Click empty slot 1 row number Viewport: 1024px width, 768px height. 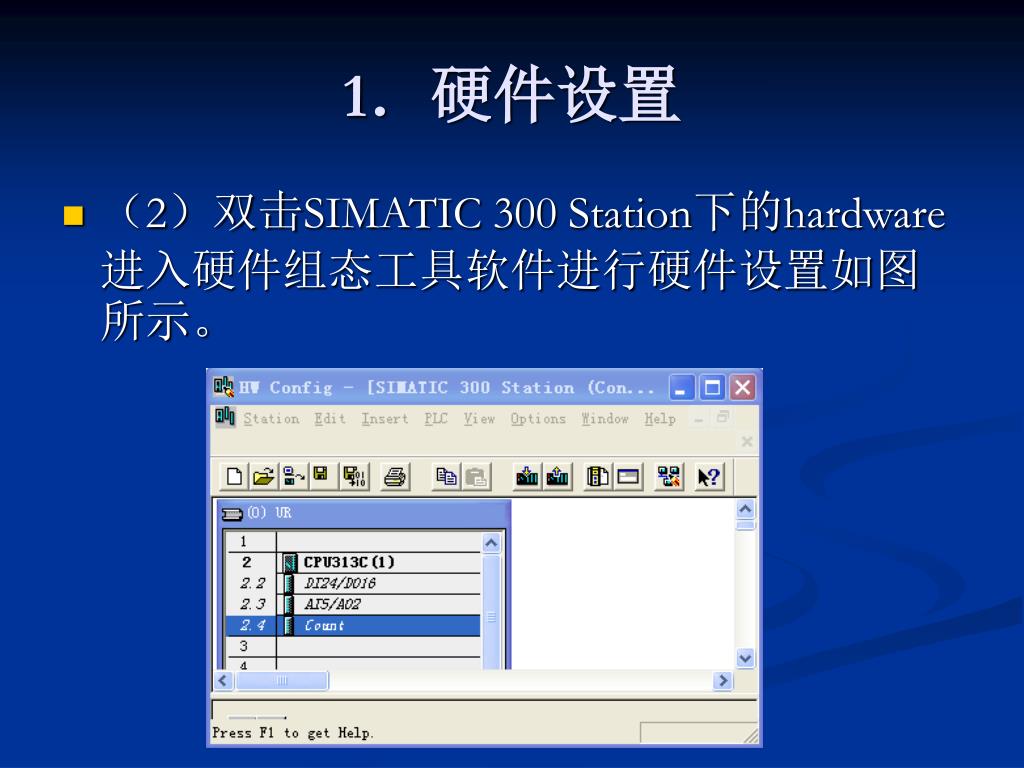pyautogui.click(x=244, y=541)
